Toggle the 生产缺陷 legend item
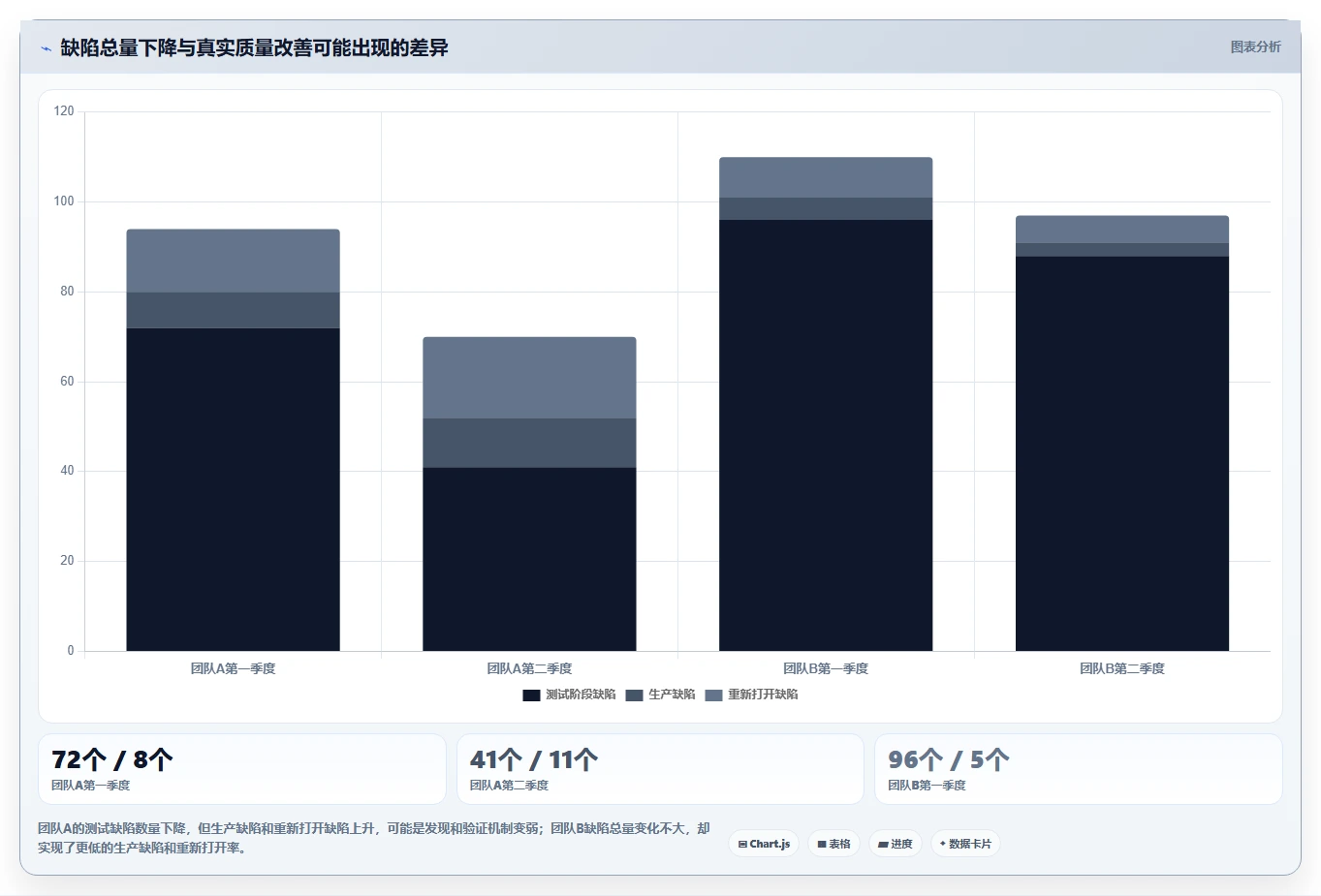Viewport: 1321px width, 896px height. [x=660, y=695]
